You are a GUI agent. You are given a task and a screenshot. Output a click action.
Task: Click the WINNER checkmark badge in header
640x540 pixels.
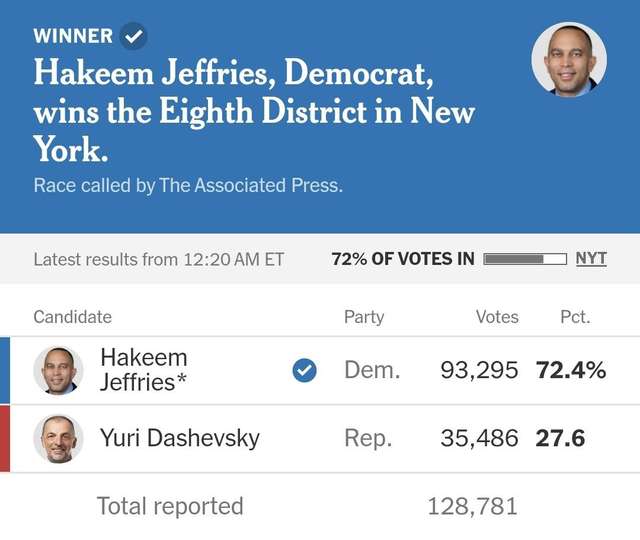[x=133, y=37]
